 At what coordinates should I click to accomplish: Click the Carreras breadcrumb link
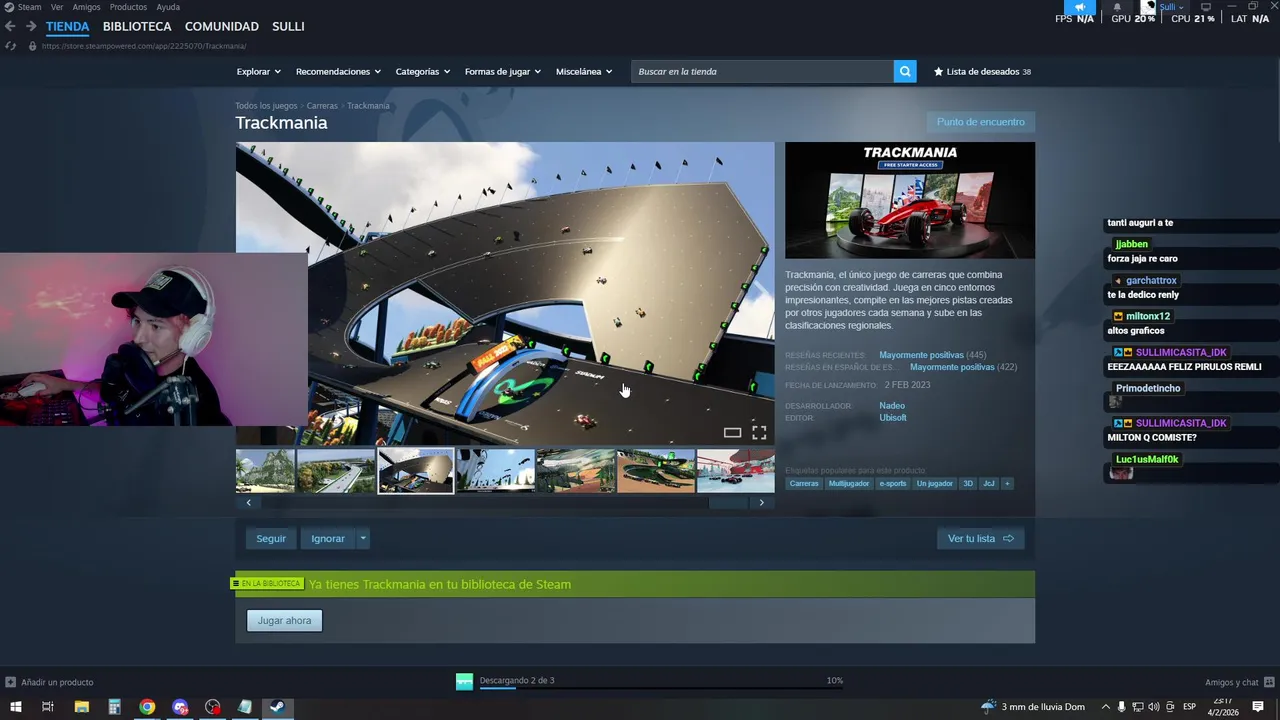point(322,106)
